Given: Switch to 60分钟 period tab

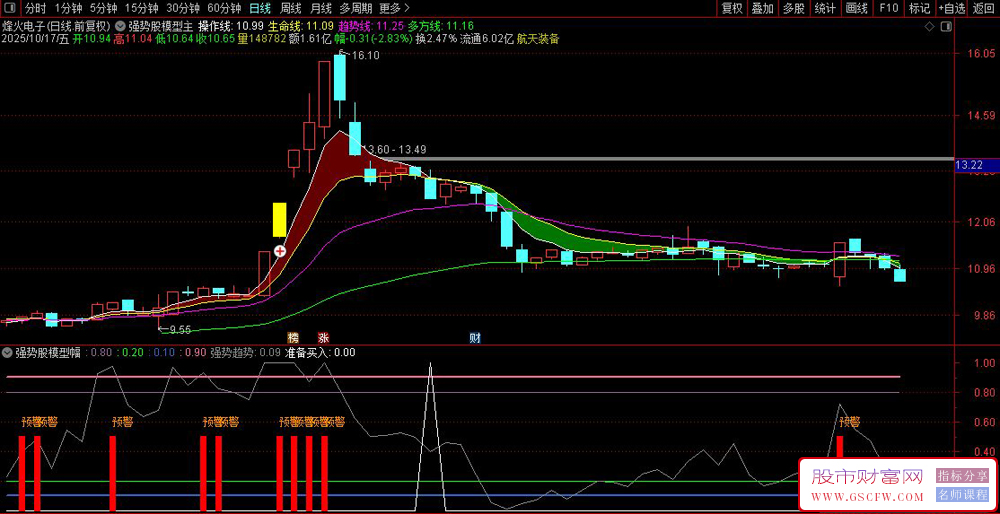Looking at the screenshot, I should click(x=224, y=8).
